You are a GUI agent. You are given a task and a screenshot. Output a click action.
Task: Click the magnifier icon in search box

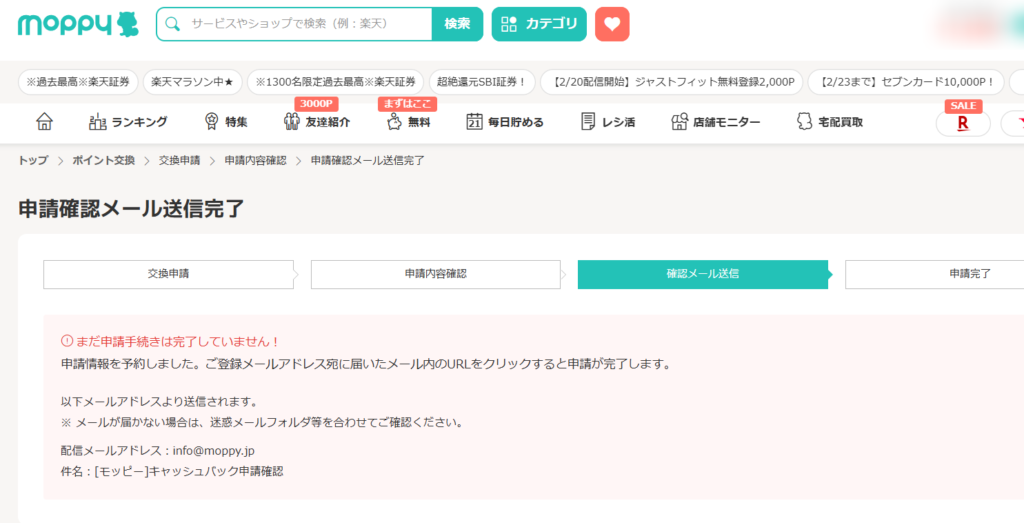pos(172,24)
